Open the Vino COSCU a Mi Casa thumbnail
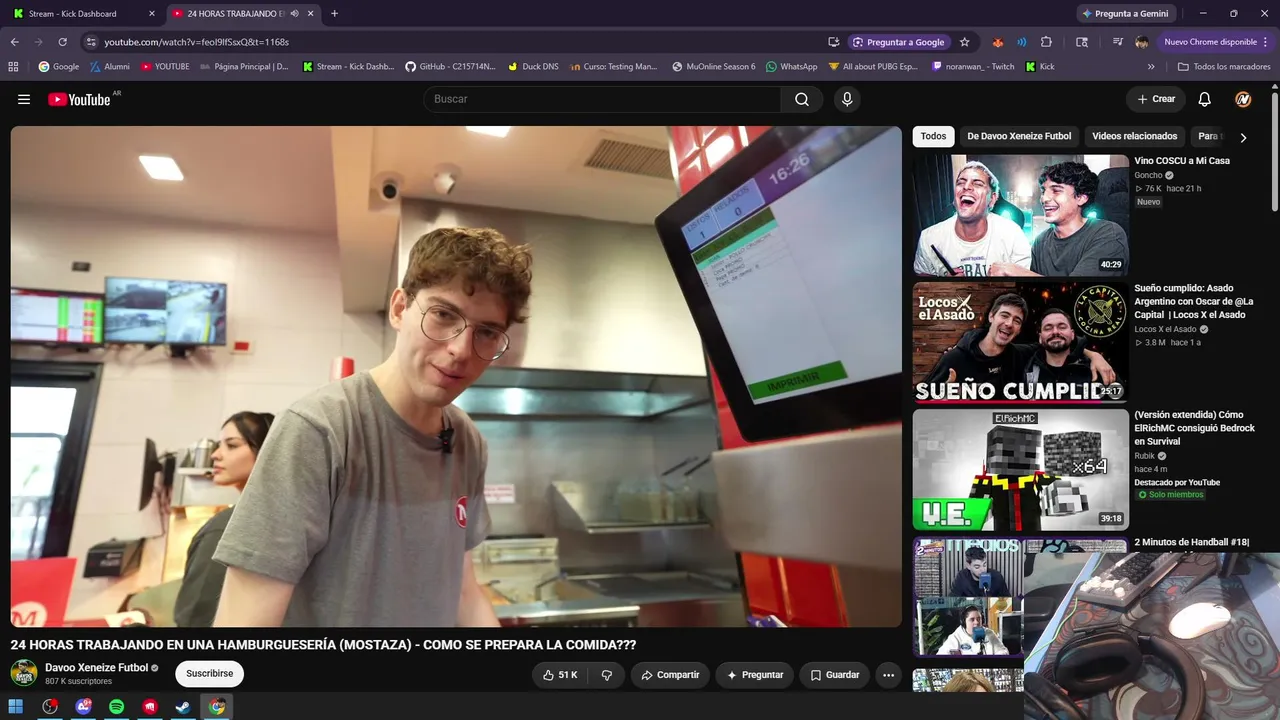 pyautogui.click(x=1020, y=215)
